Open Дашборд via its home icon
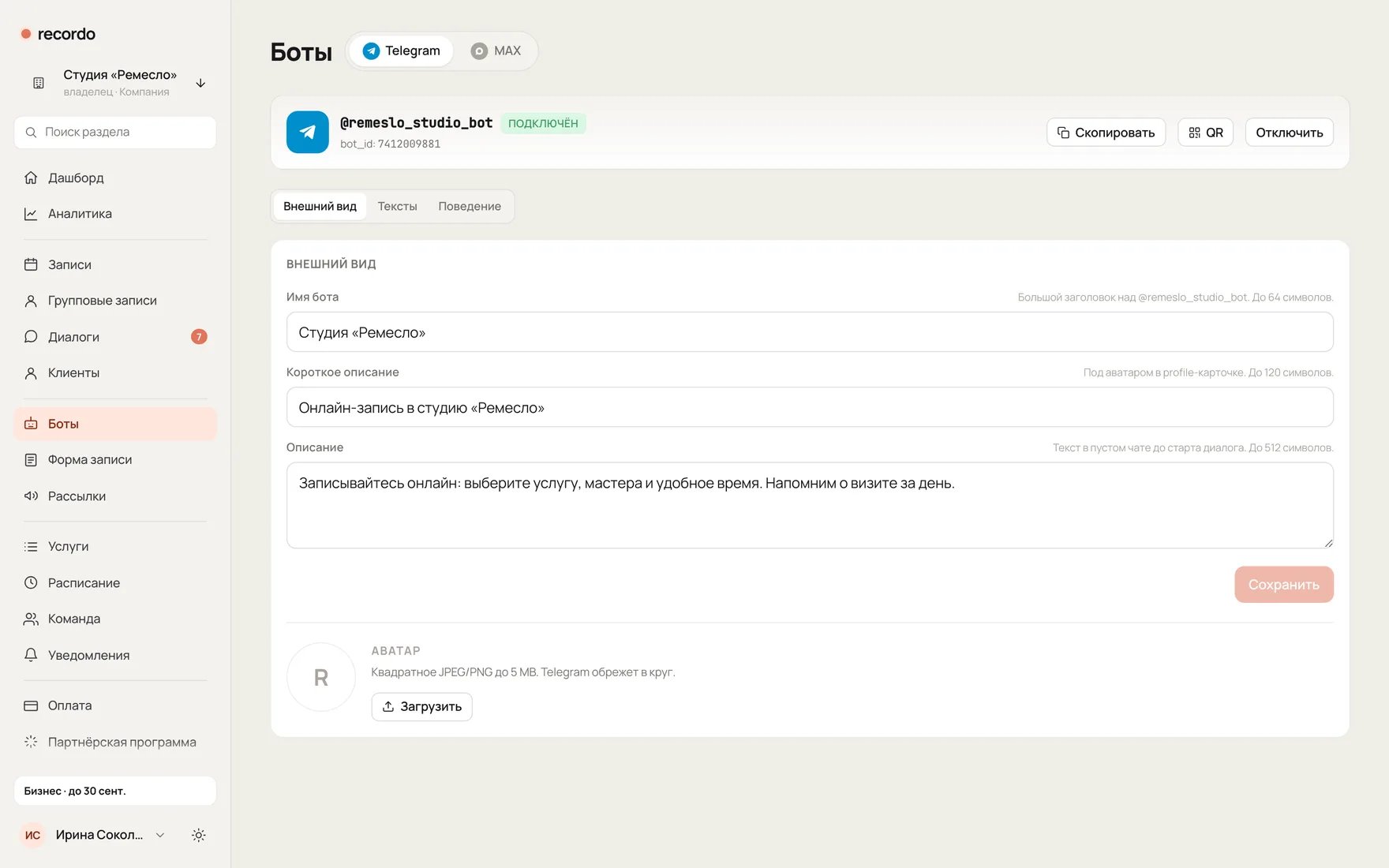Viewport: 1389px width, 868px height. click(x=31, y=178)
